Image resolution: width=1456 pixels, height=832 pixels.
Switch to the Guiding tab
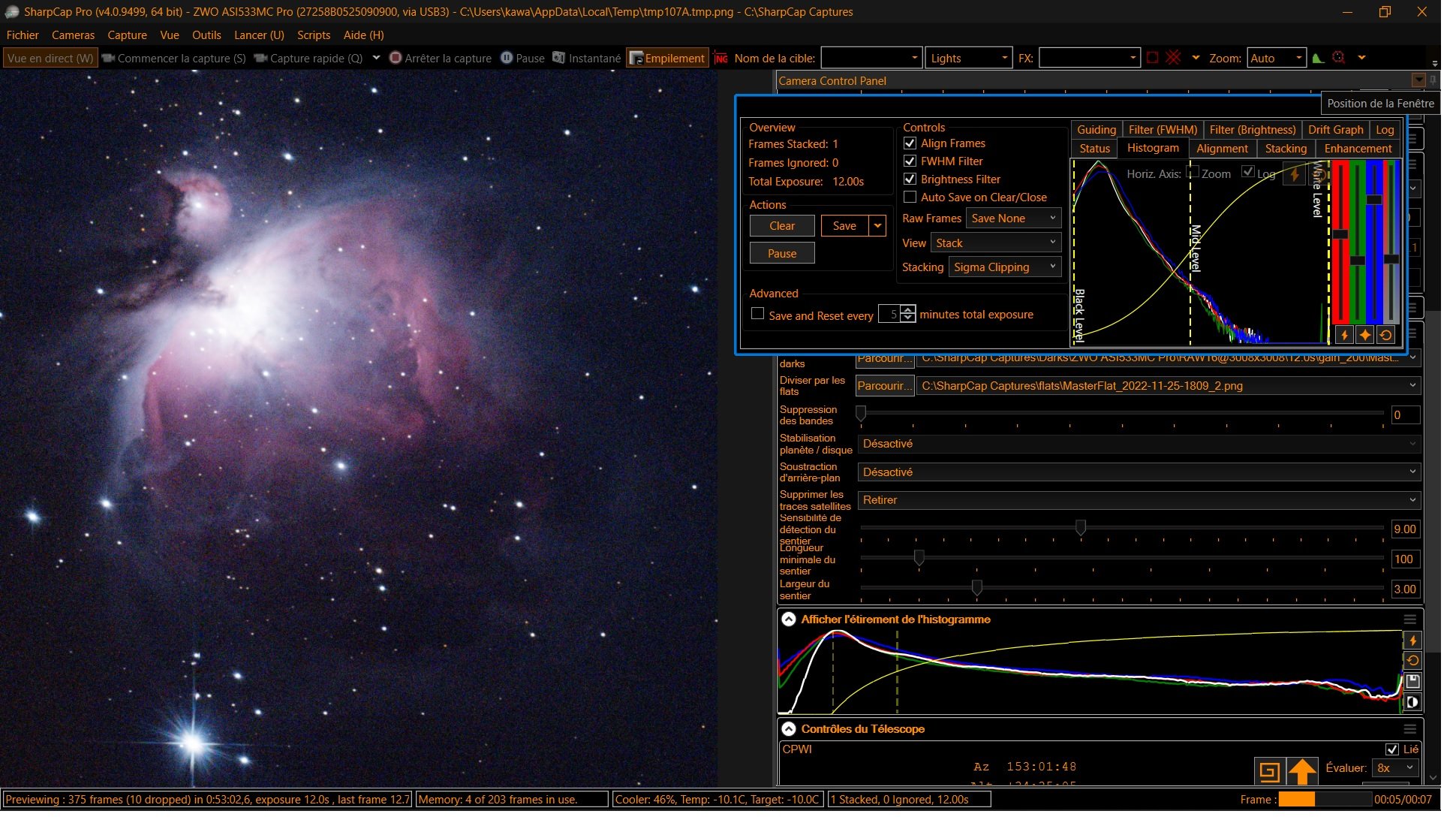(1097, 129)
